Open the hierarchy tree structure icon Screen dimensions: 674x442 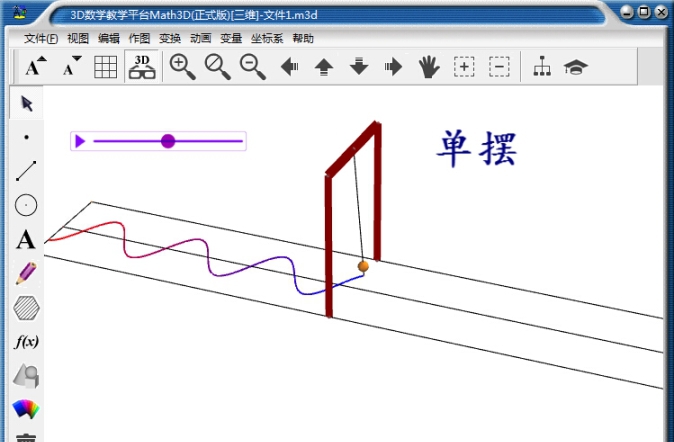click(x=542, y=66)
